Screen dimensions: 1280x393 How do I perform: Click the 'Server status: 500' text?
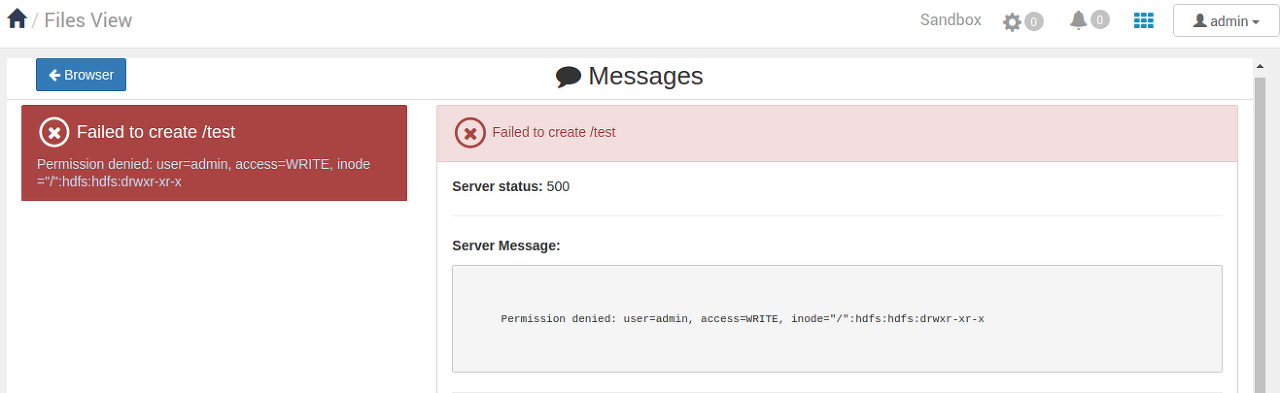tap(511, 186)
